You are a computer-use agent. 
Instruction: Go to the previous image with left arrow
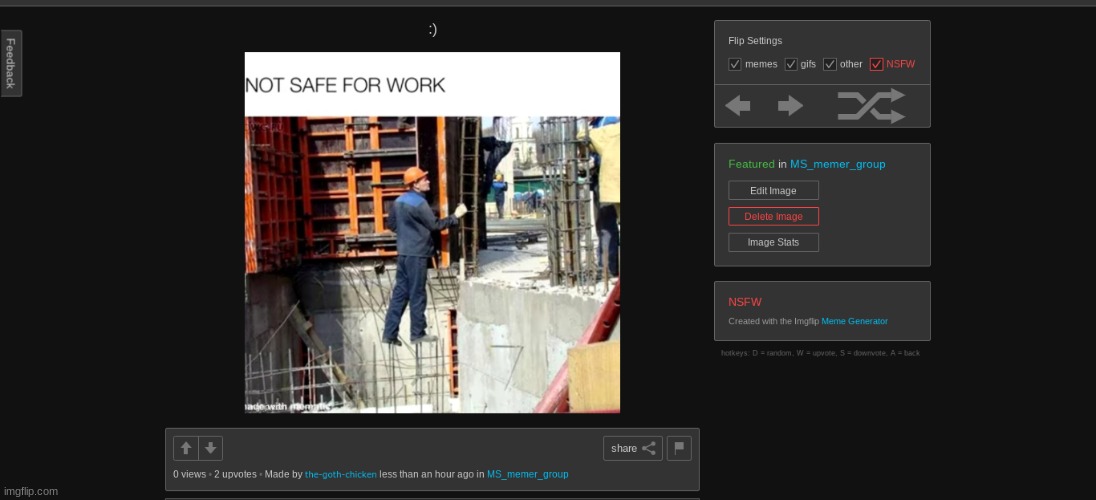(x=738, y=106)
